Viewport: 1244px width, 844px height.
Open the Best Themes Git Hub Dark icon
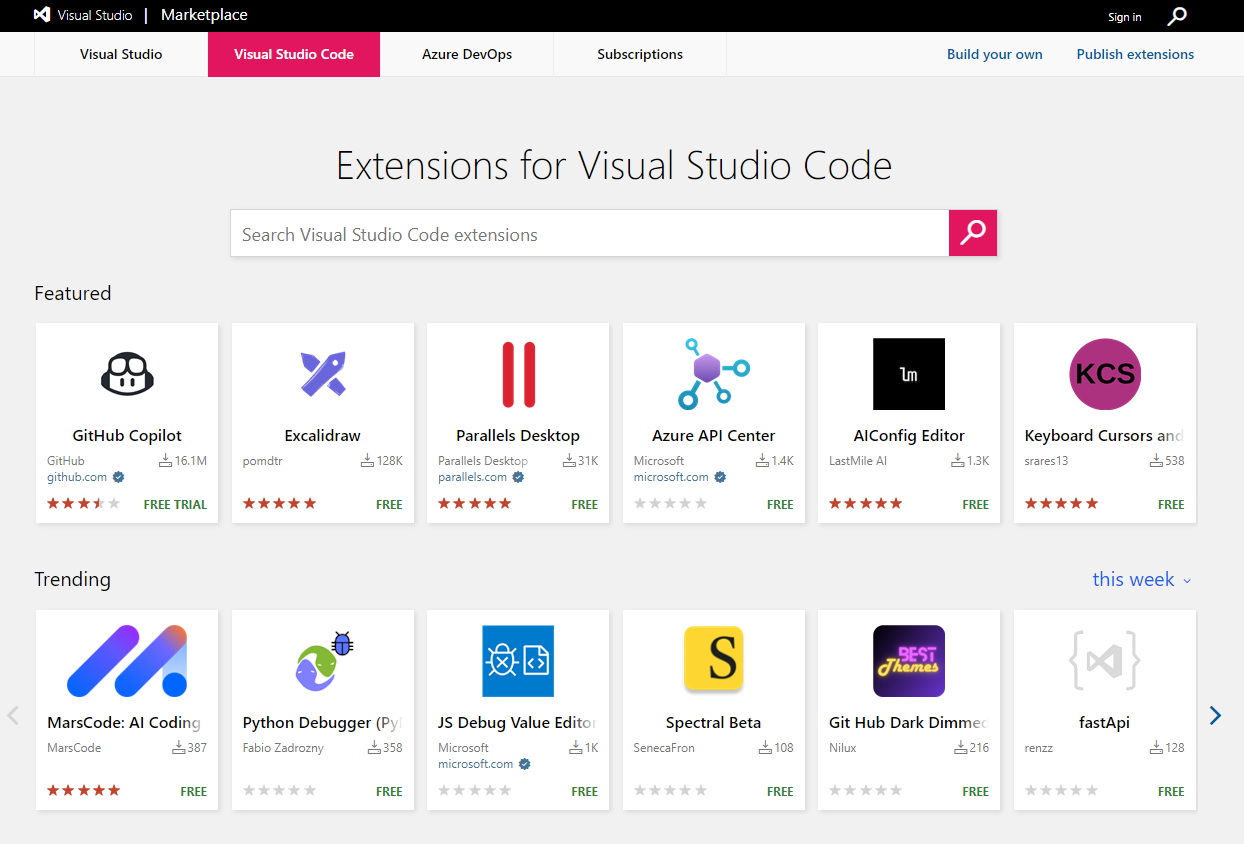pyautogui.click(x=909, y=661)
